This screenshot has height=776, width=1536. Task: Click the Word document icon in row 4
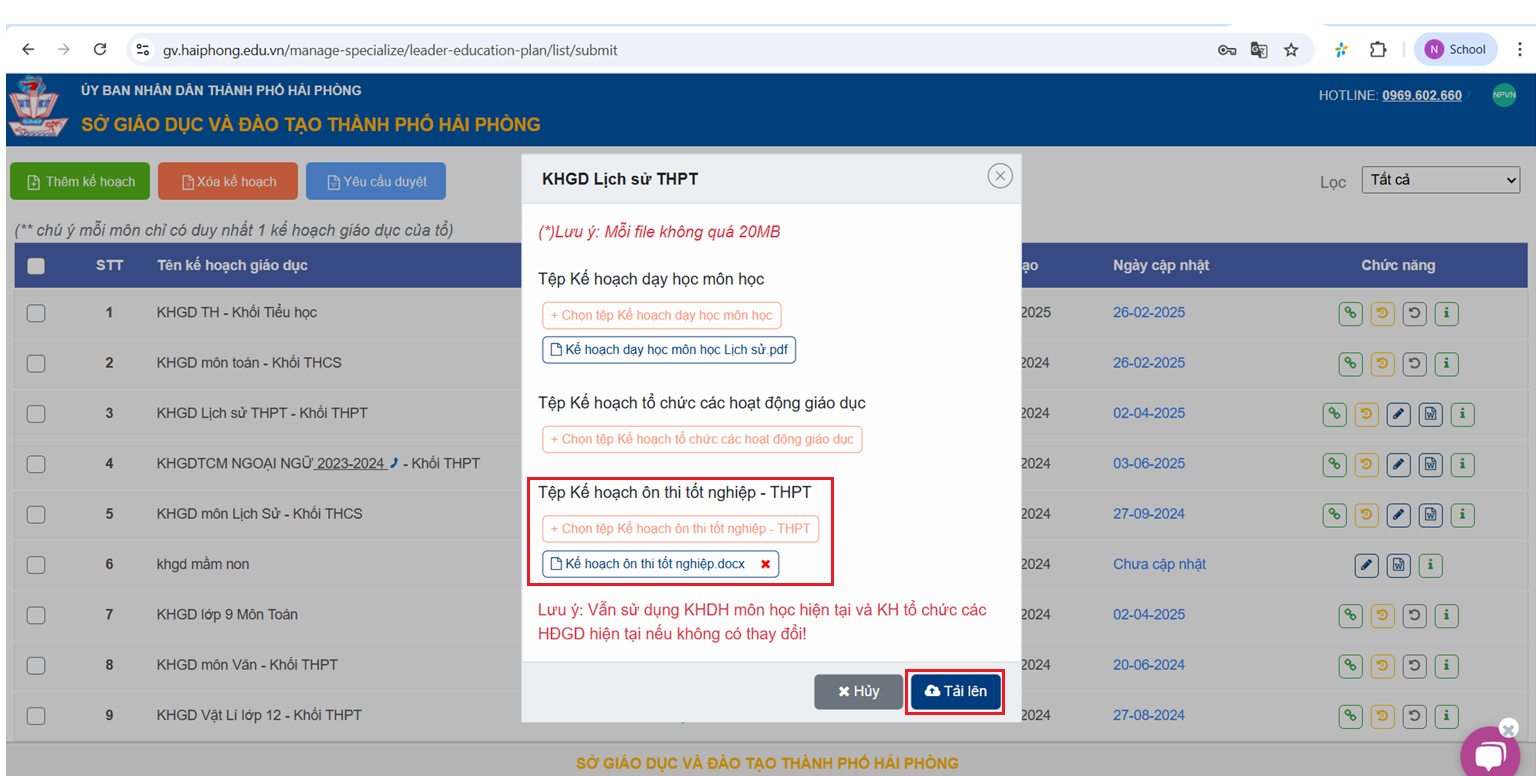(x=1430, y=464)
